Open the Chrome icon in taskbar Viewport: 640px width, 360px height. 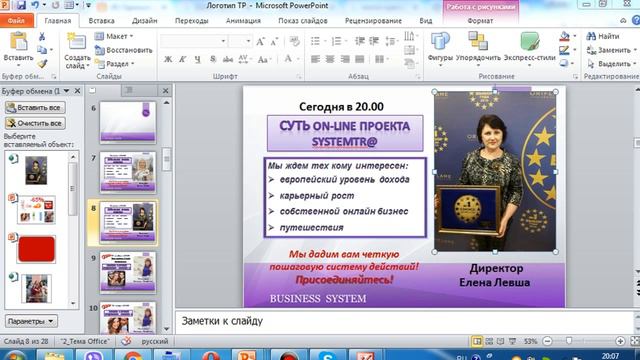tap(133, 355)
